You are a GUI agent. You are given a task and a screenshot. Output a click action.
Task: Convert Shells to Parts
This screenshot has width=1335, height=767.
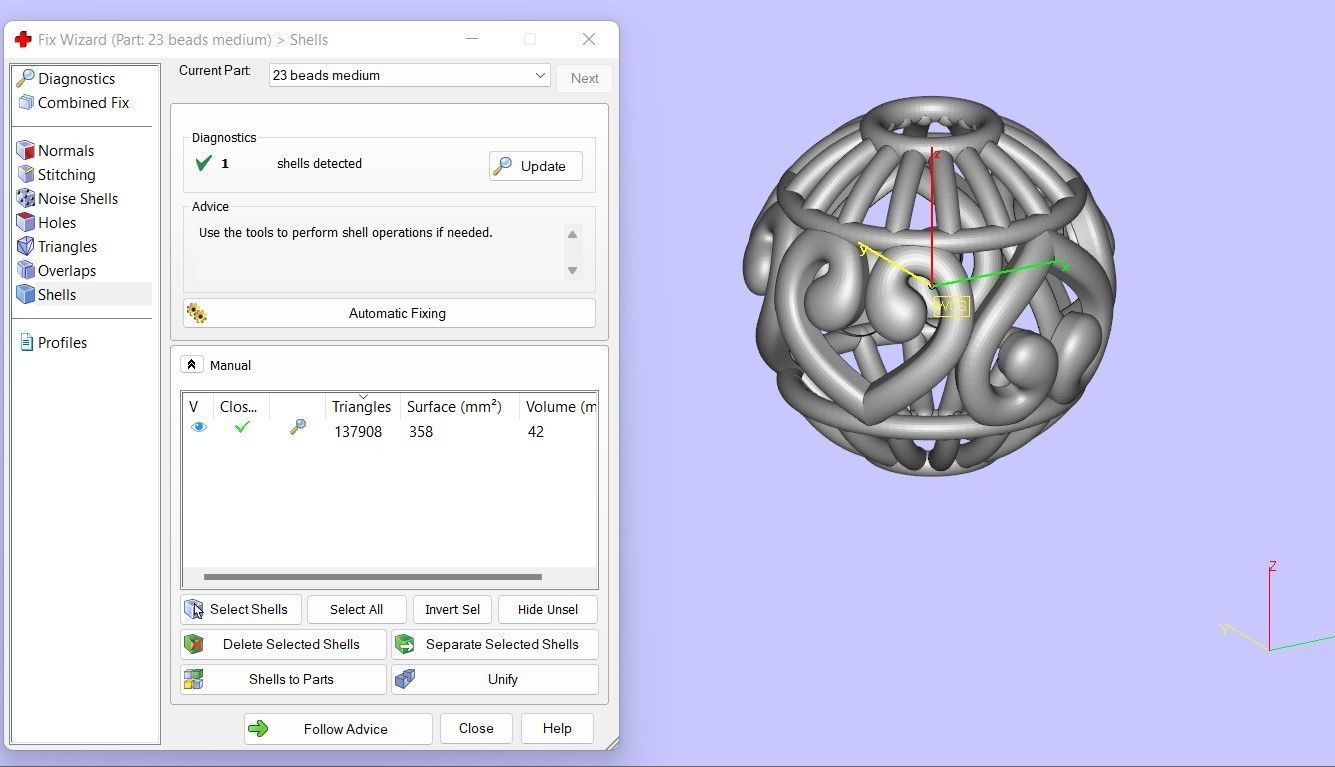(283, 679)
